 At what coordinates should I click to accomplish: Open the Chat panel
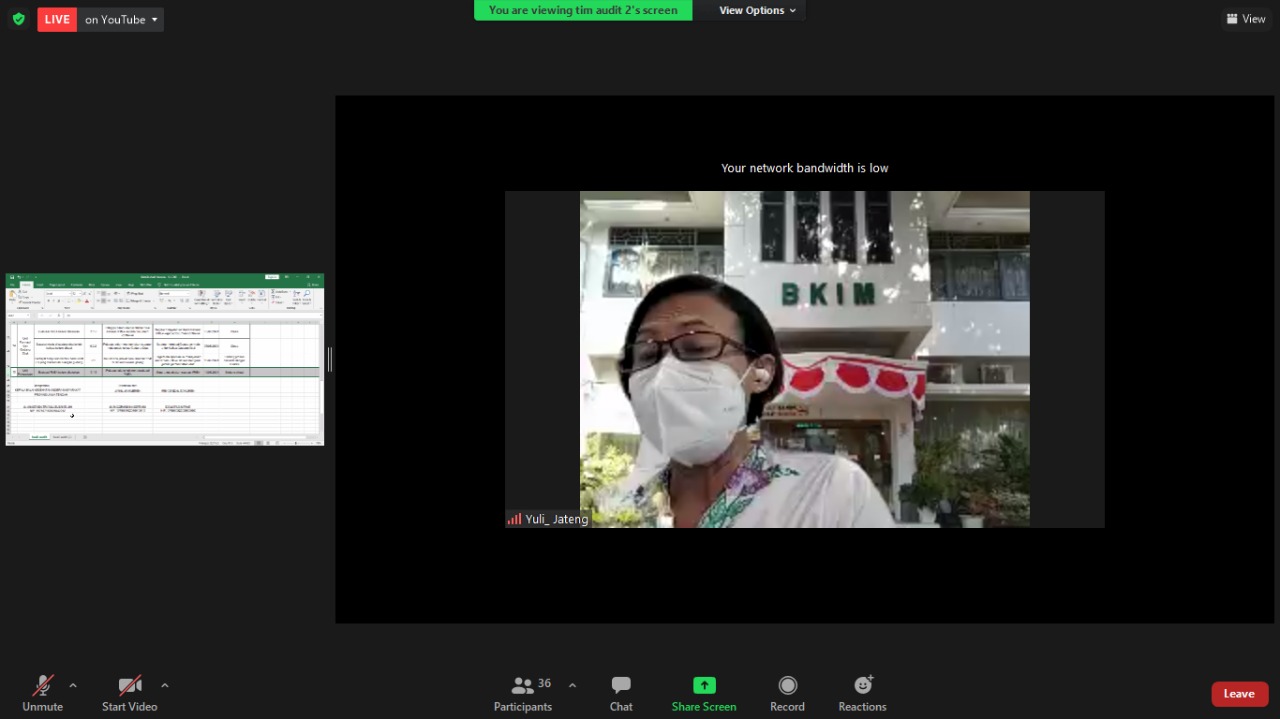point(621,692)
